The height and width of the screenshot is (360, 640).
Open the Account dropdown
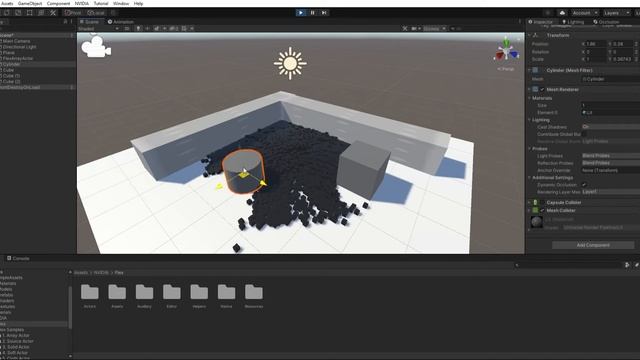pos(584,13)
